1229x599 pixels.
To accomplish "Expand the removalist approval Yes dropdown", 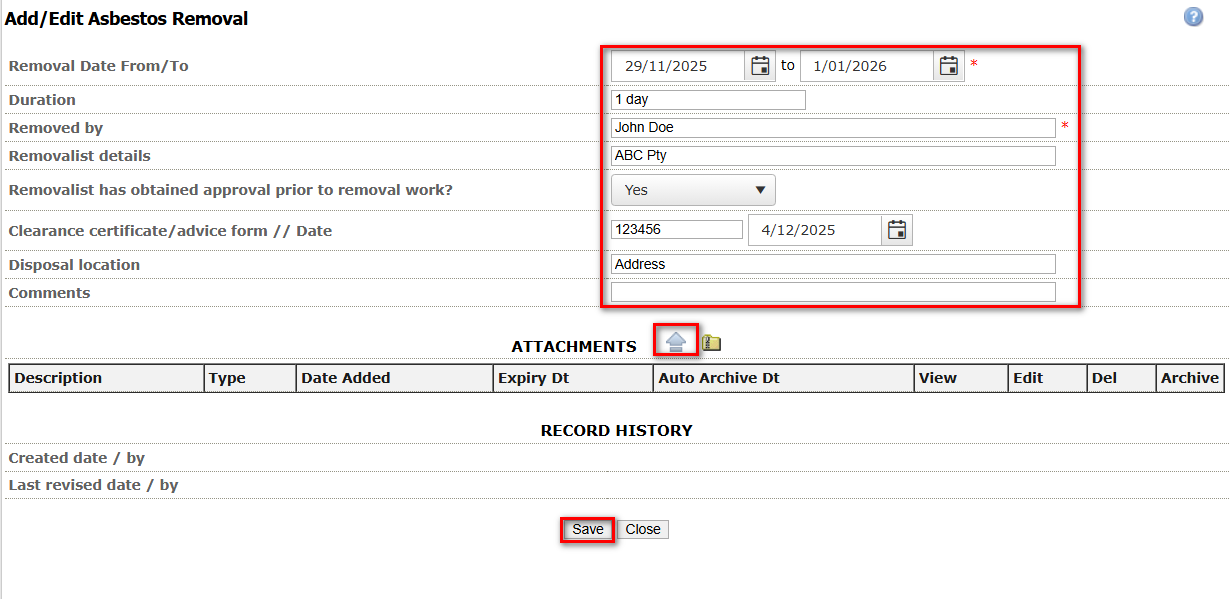I will pos(693,190).
